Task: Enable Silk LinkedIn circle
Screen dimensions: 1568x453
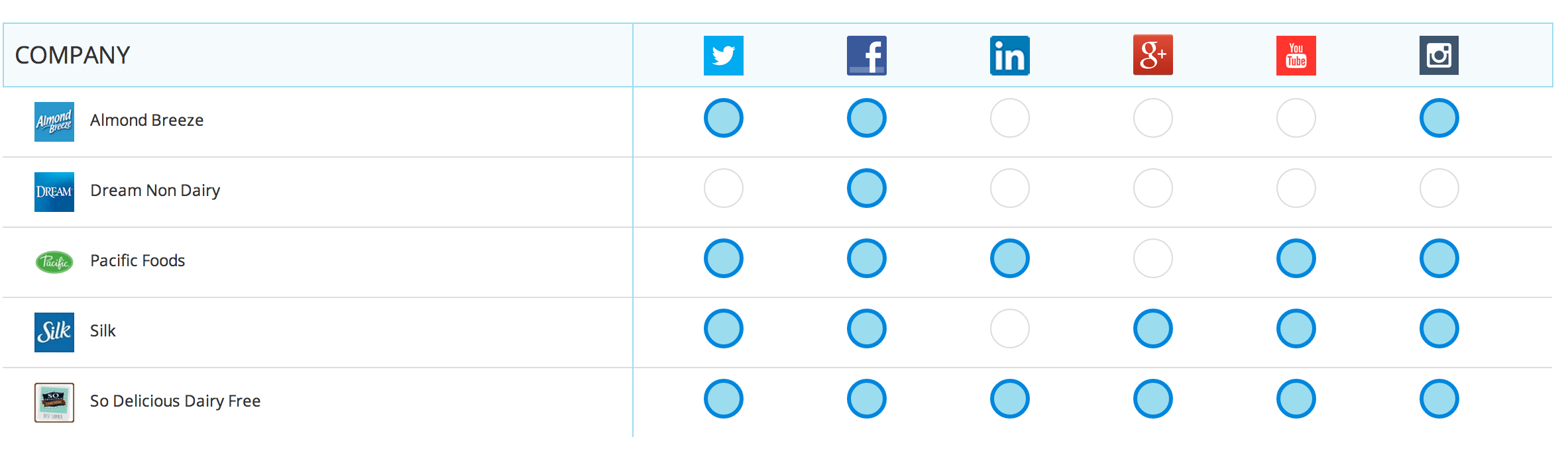Action: [1009, 328]
